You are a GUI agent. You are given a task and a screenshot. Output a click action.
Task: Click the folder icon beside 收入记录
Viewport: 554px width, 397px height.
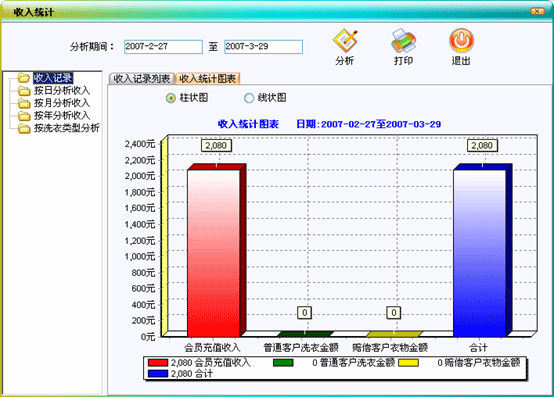[24, 78]
